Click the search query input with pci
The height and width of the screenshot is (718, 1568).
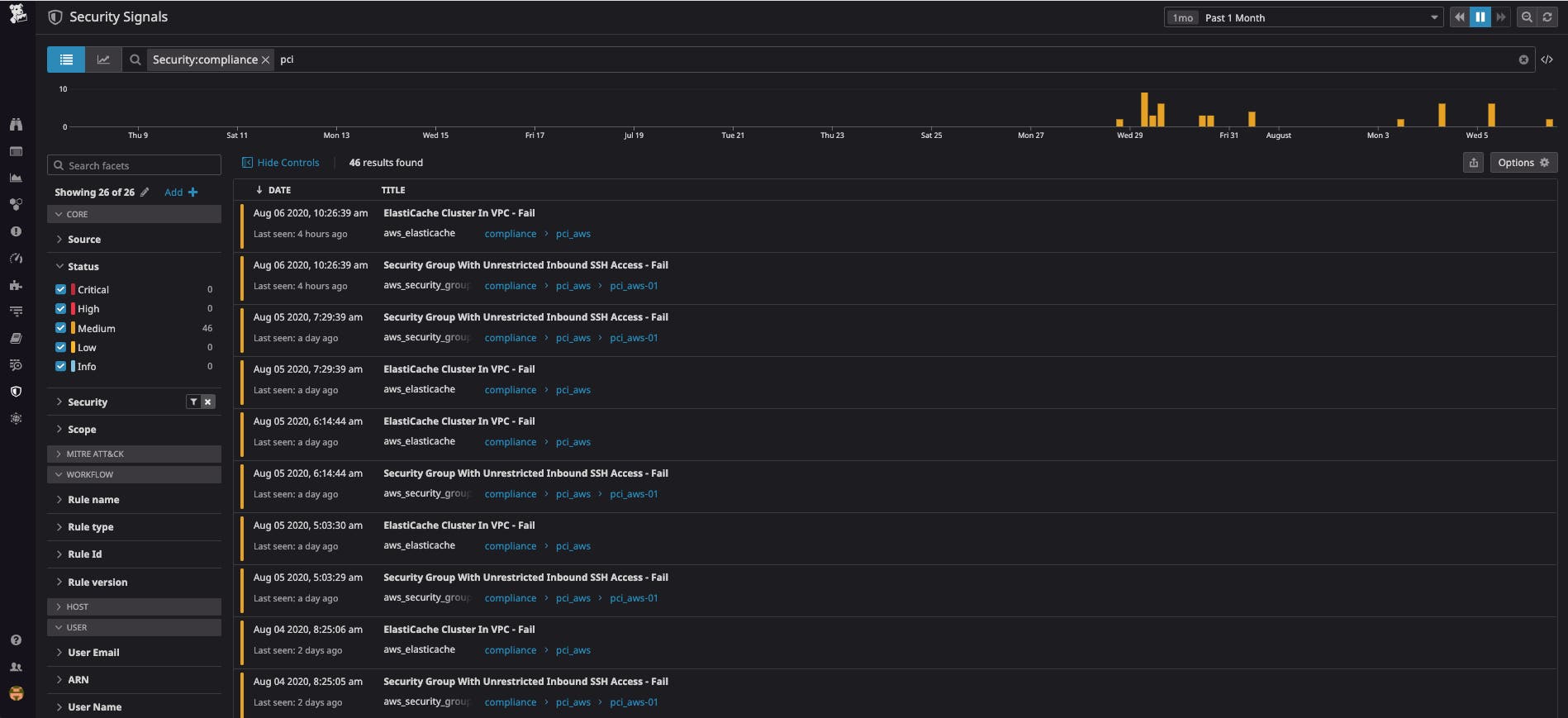point(896,59)
